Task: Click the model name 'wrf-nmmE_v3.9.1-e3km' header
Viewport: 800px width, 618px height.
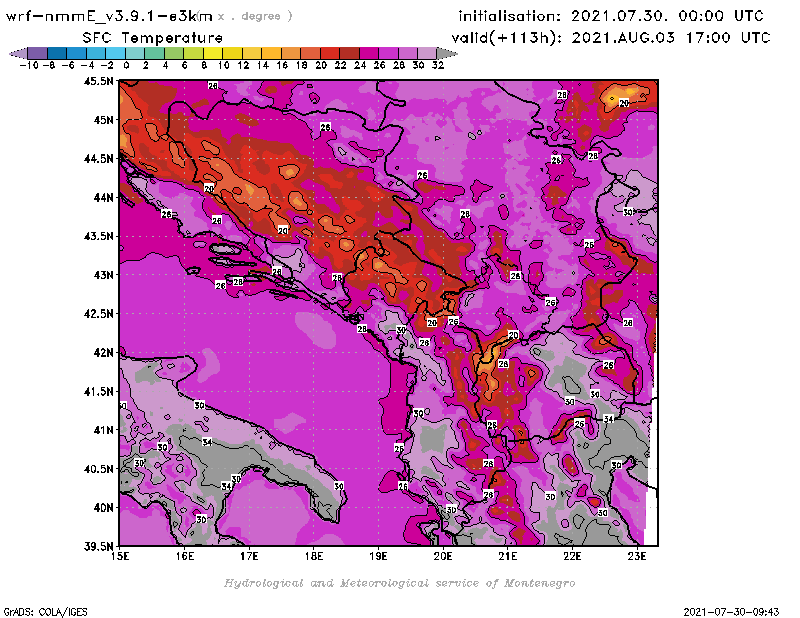Action: coord(109,16)
